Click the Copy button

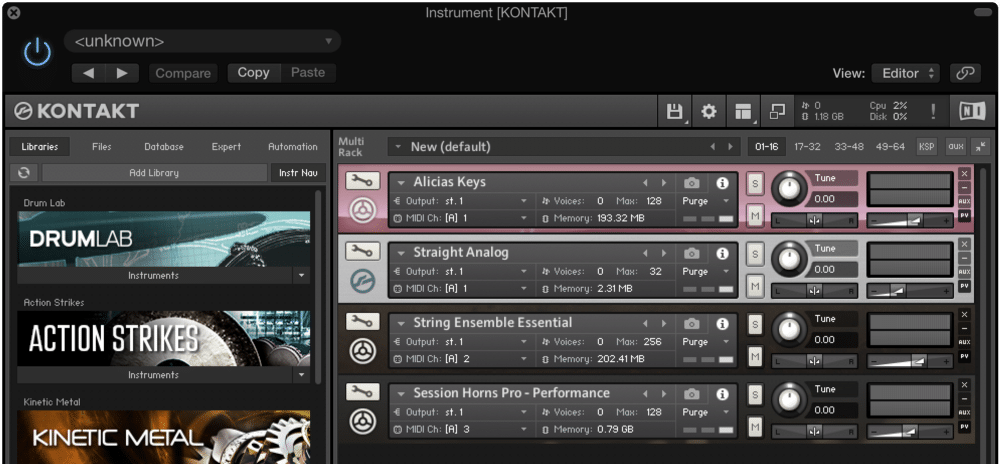[253, 73]
